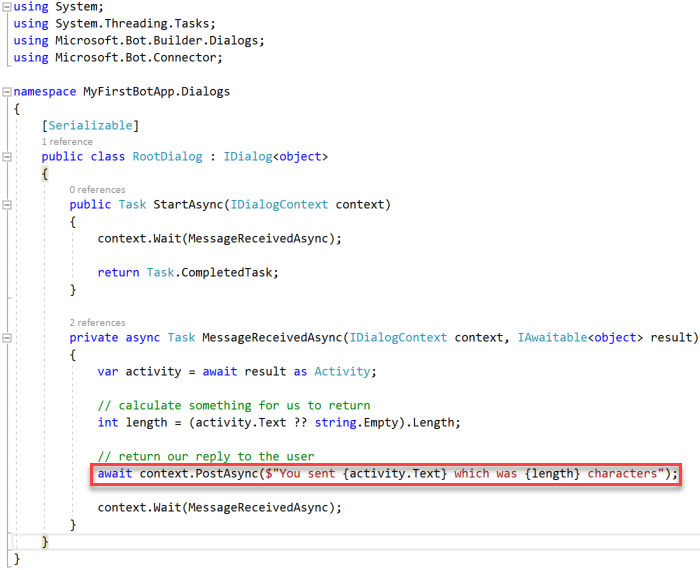Click the RootDialog class name

[167, 157]
